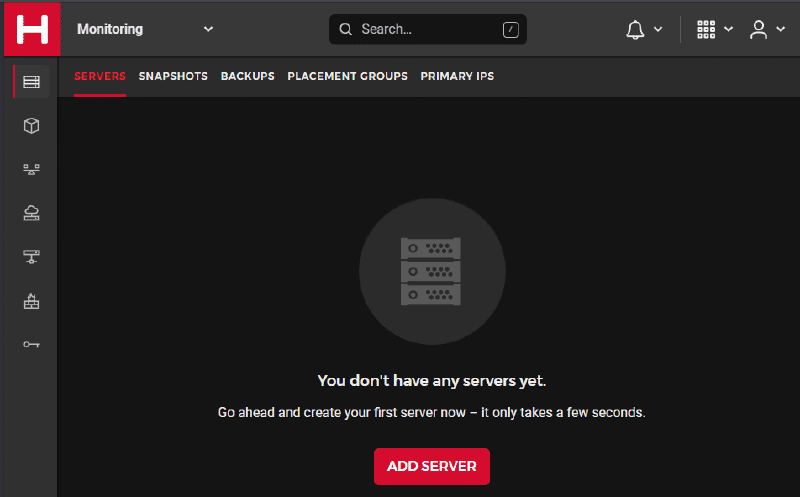The image size is (800, 497).
Task: View the Primary IPs tab
Action: (457, 76)
